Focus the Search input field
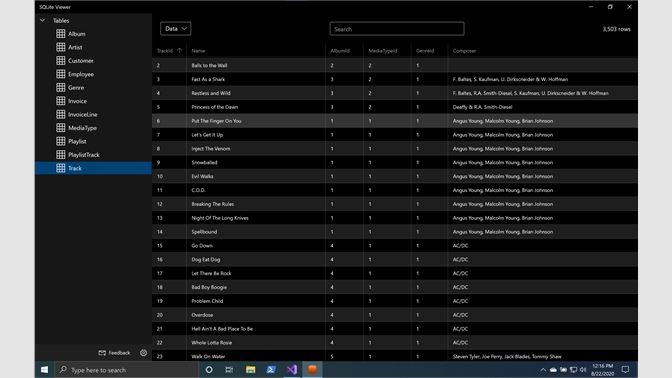The width and height of the screenshot is (672, 378). pyautogui.click(x=397, y=29)
